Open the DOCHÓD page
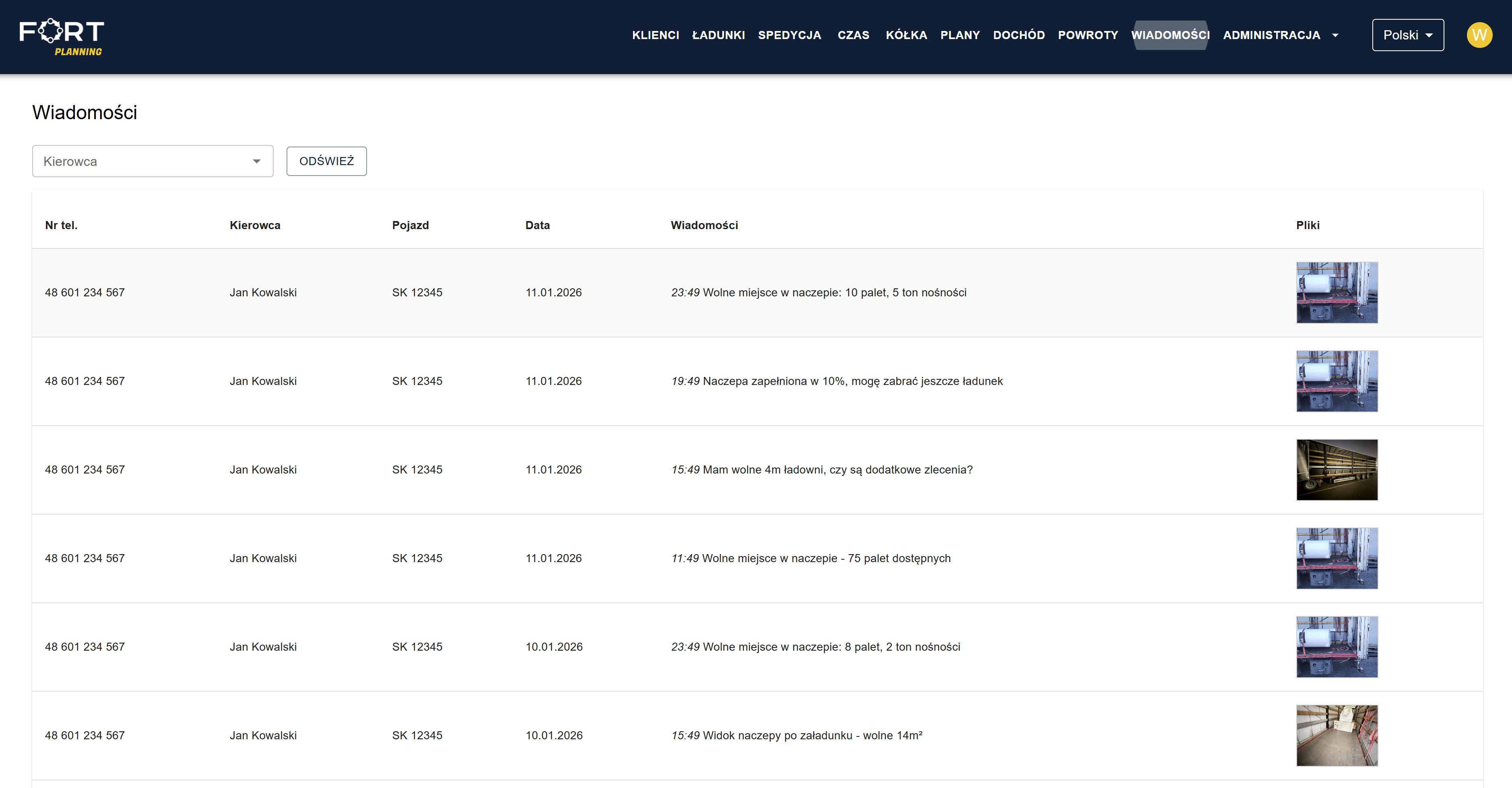 (1019, 35)
